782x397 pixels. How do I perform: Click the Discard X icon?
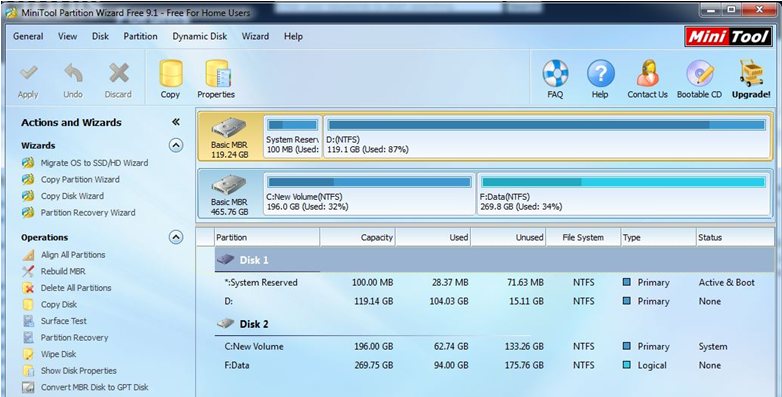point(119,74)
